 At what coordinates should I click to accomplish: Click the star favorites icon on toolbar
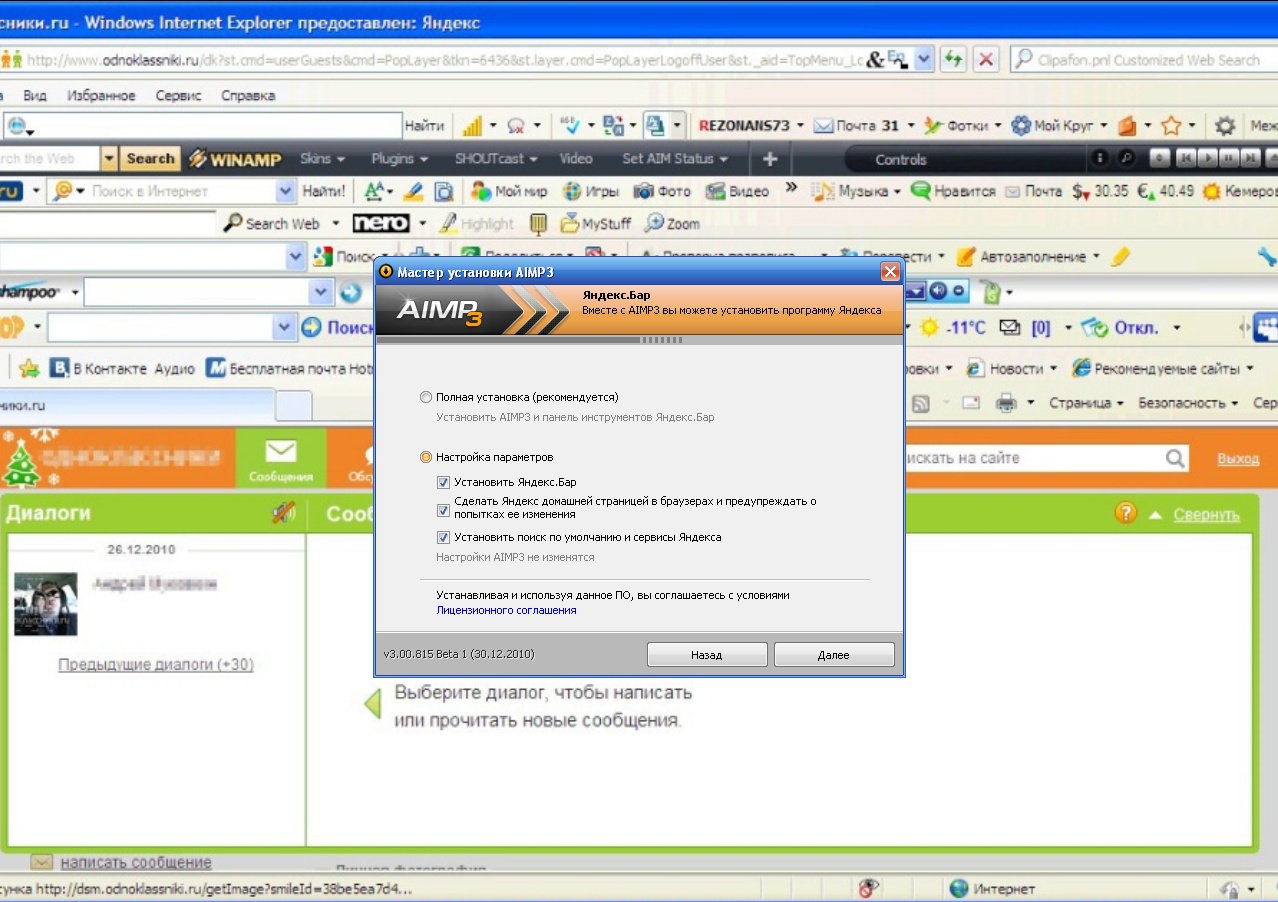(x=1171, y=126)
